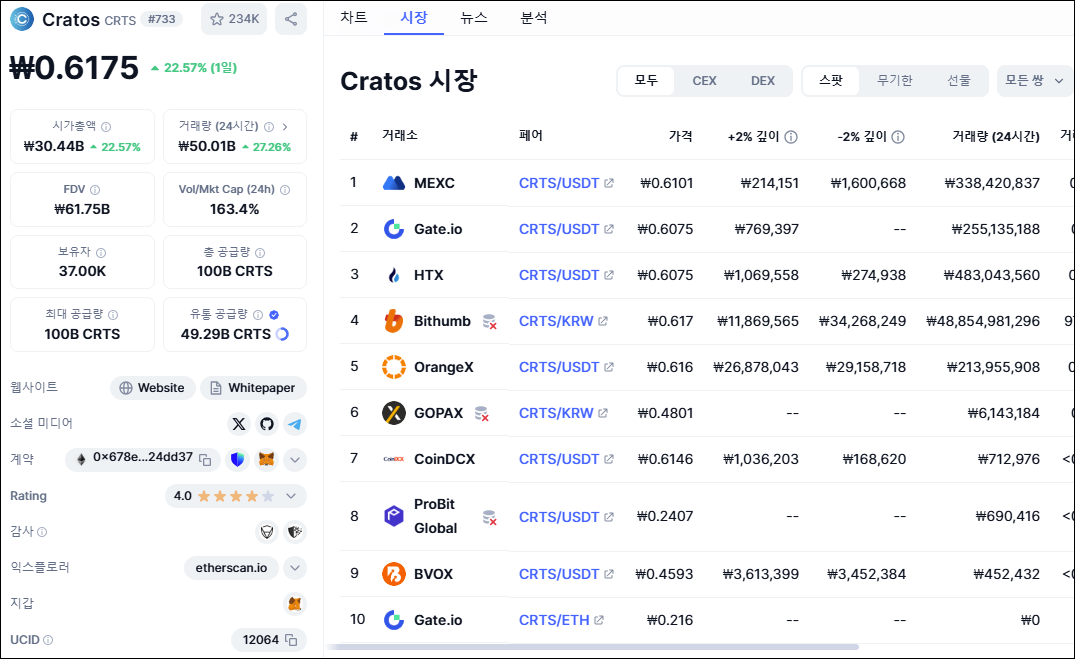Click the circulating supply progress ring
This screenshot has width=1075, height=659.
[282, 334]
